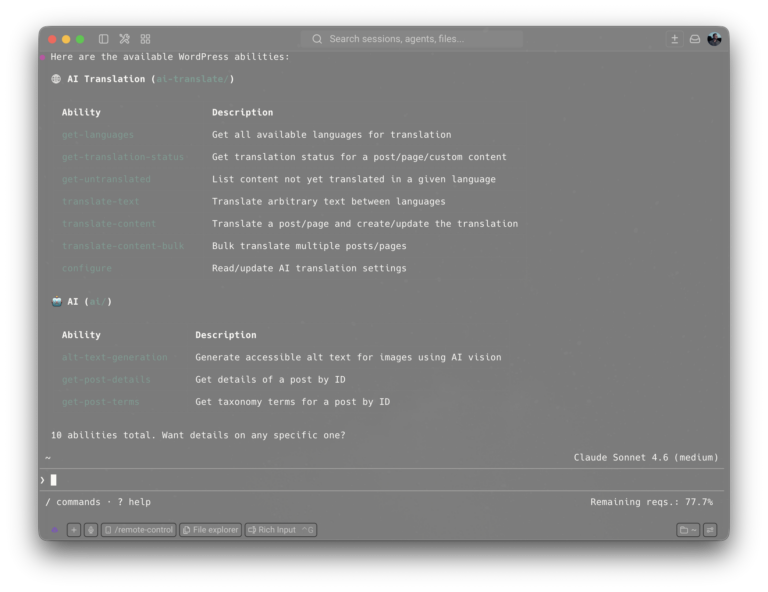Expand the folder dropdown at bottom right

click(x=688, y=530)
